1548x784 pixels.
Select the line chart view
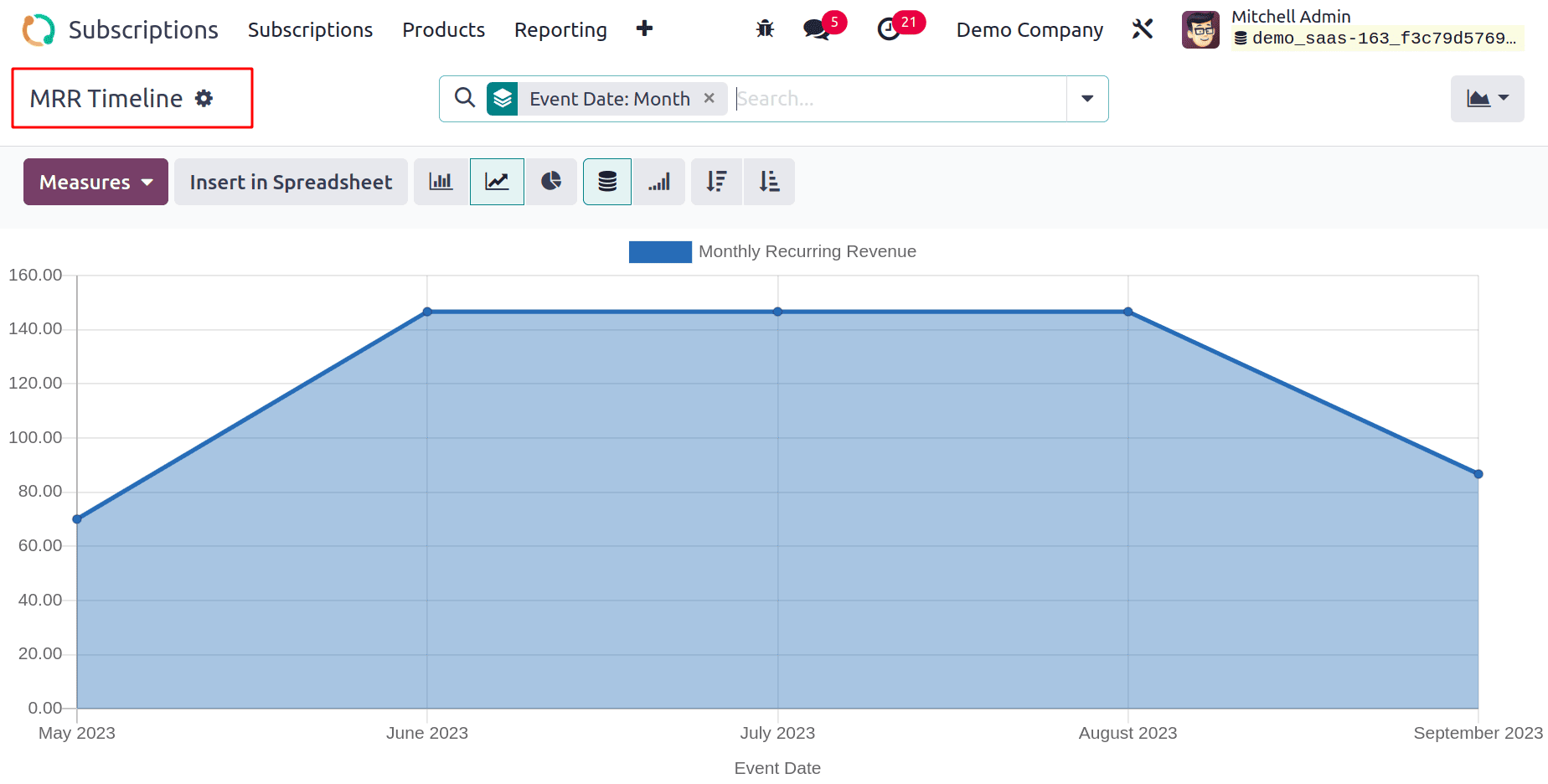point(497,182)
